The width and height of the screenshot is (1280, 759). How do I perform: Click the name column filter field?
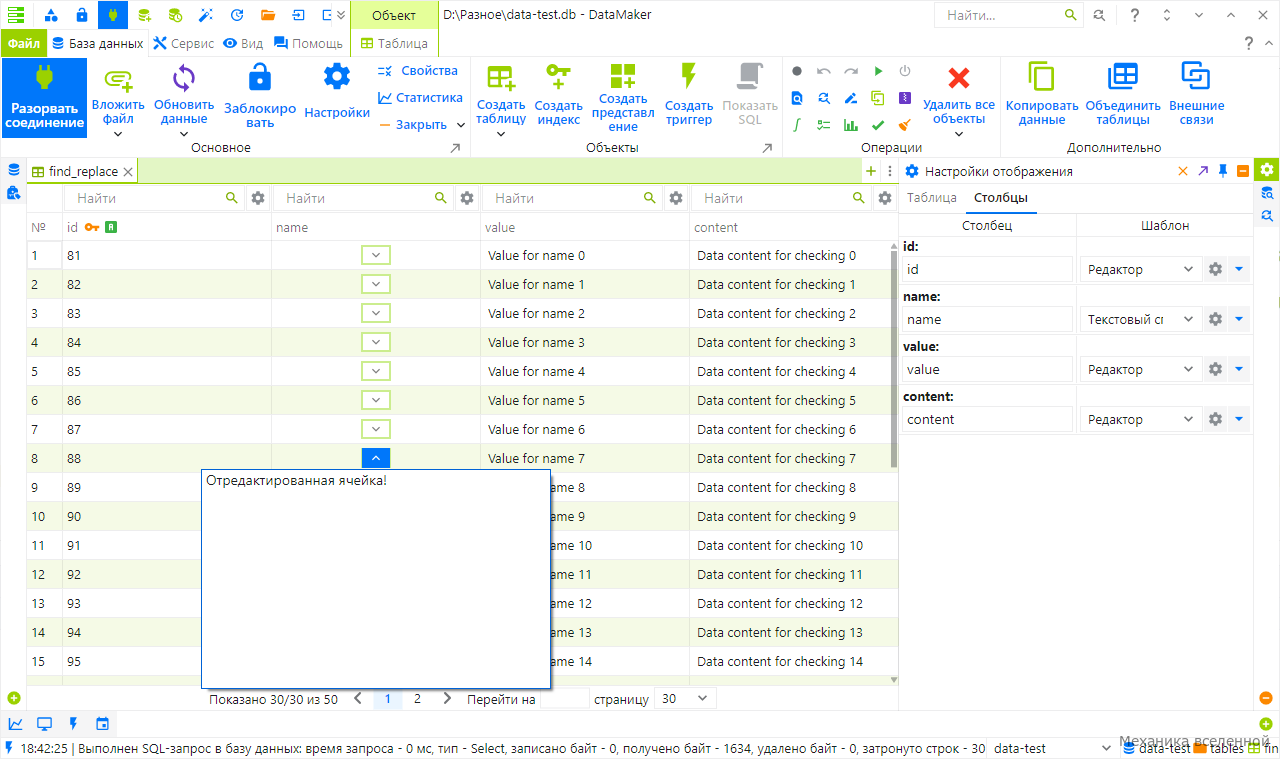point(363,198)
